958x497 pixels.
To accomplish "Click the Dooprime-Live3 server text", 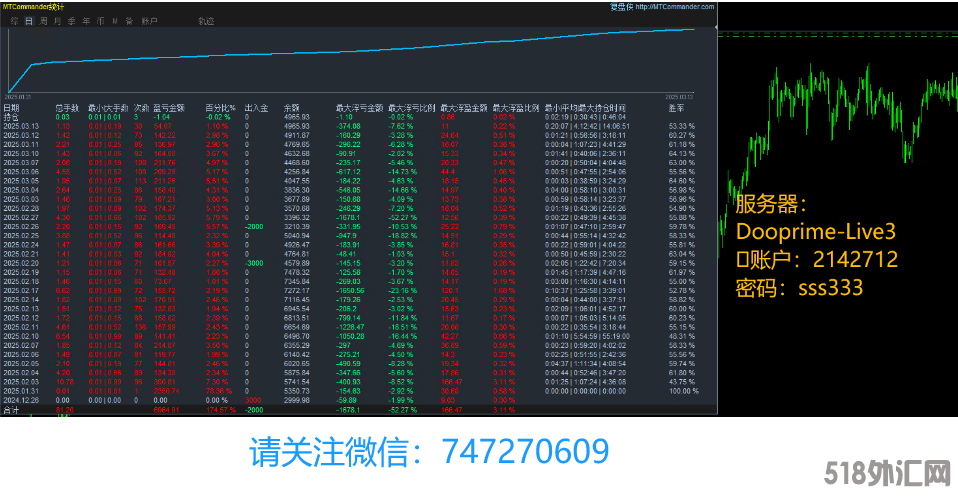I will [x=816, y=232].
